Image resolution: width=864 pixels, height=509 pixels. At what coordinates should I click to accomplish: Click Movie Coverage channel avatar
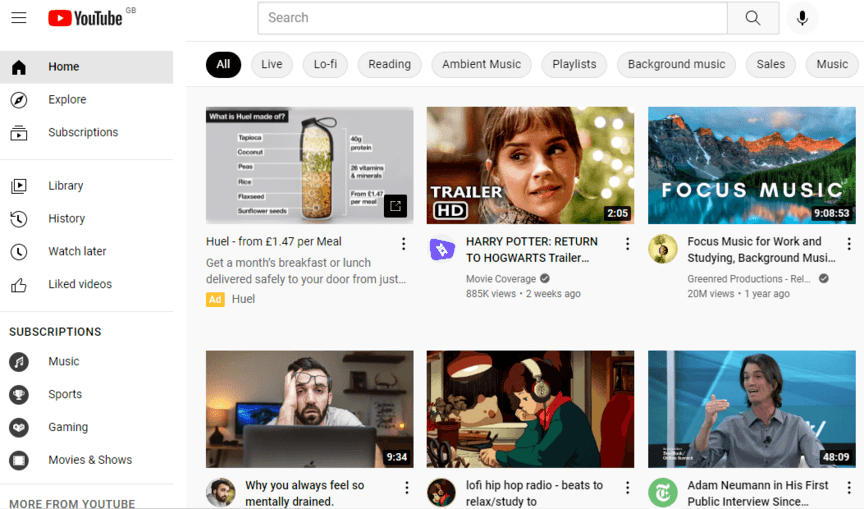coord(442,249)
